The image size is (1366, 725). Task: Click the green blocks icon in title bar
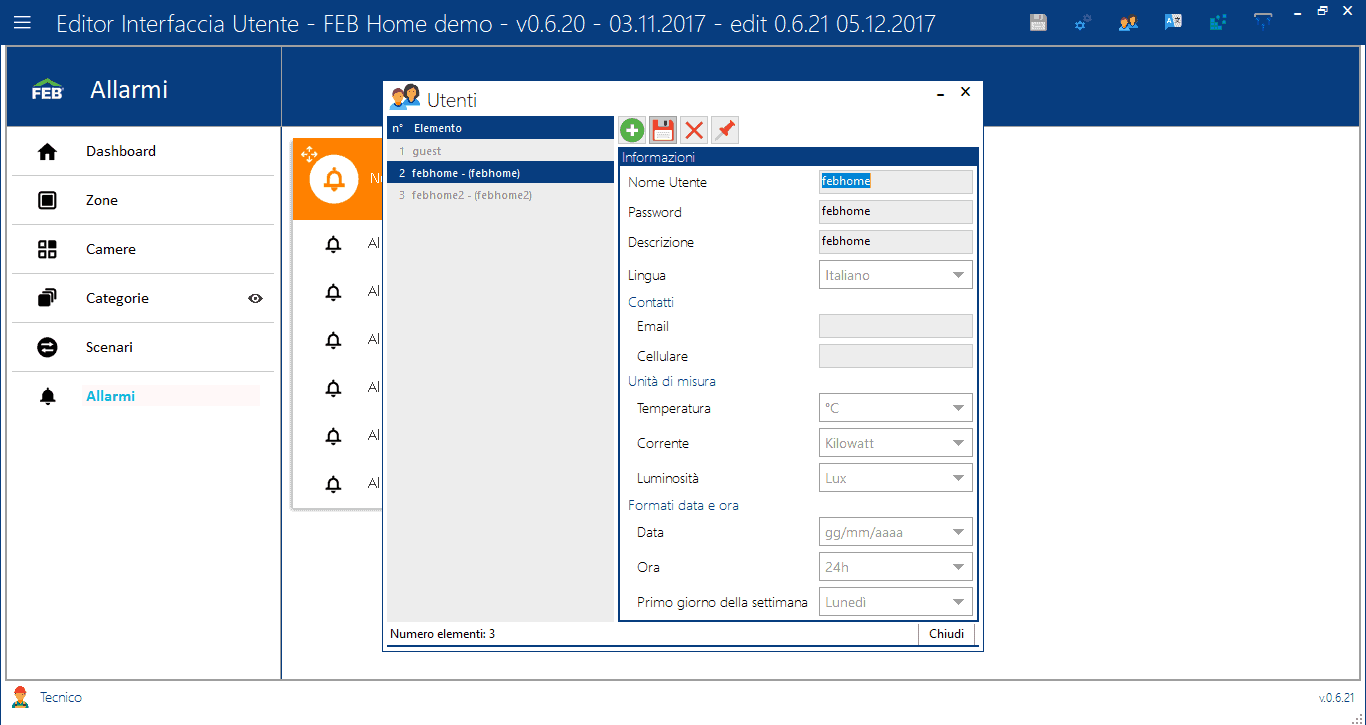pyautogui.click(x=1218, y=22)
